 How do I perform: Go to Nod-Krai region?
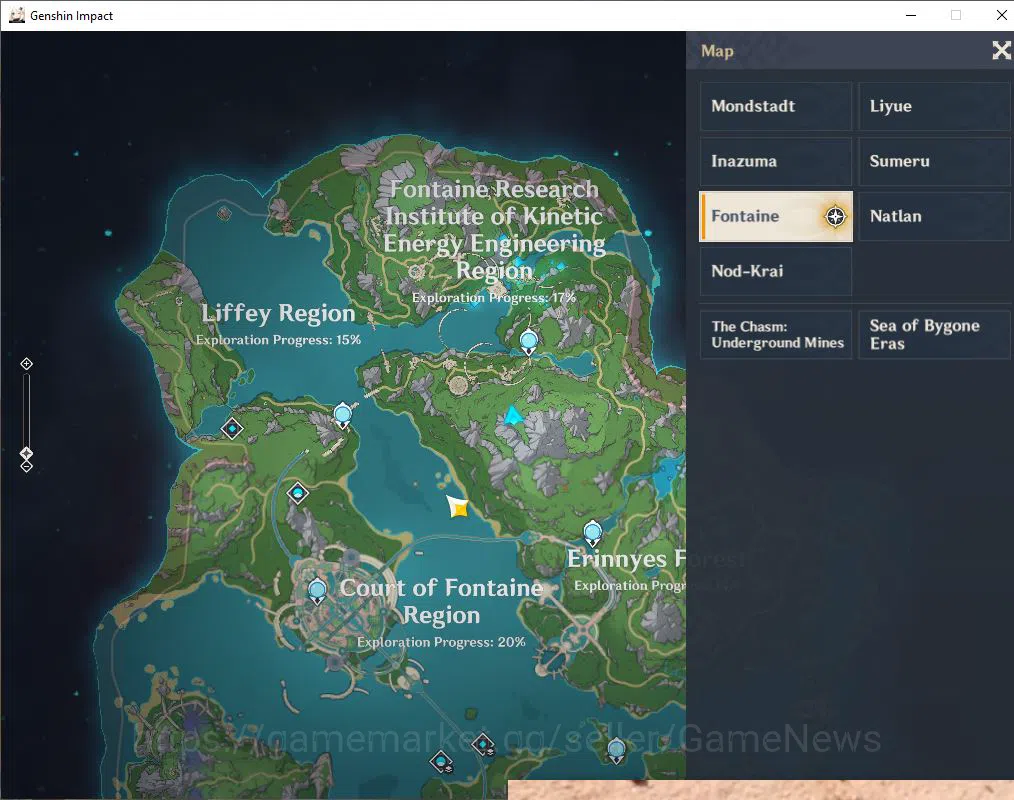point(775,271)
